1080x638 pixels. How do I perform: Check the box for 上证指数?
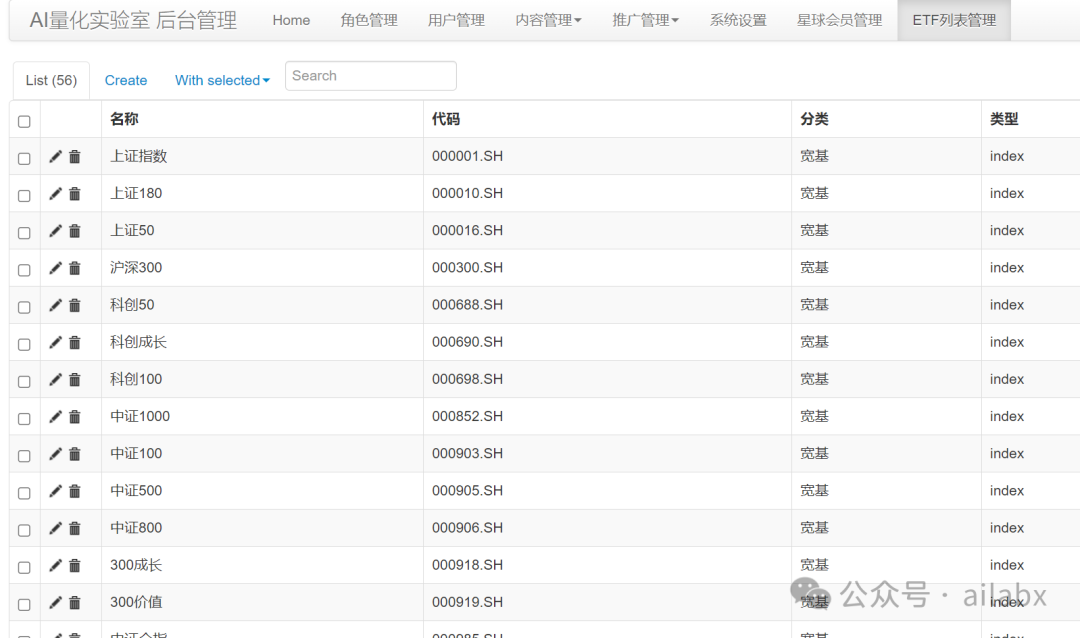click(24, 158)
